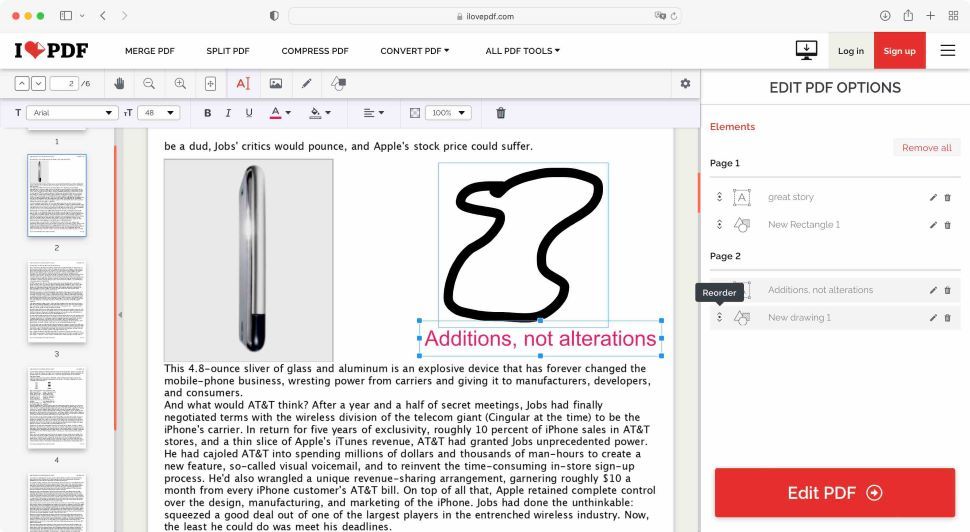
Task: Open the hamburger menu
Action: click(948, 50)
